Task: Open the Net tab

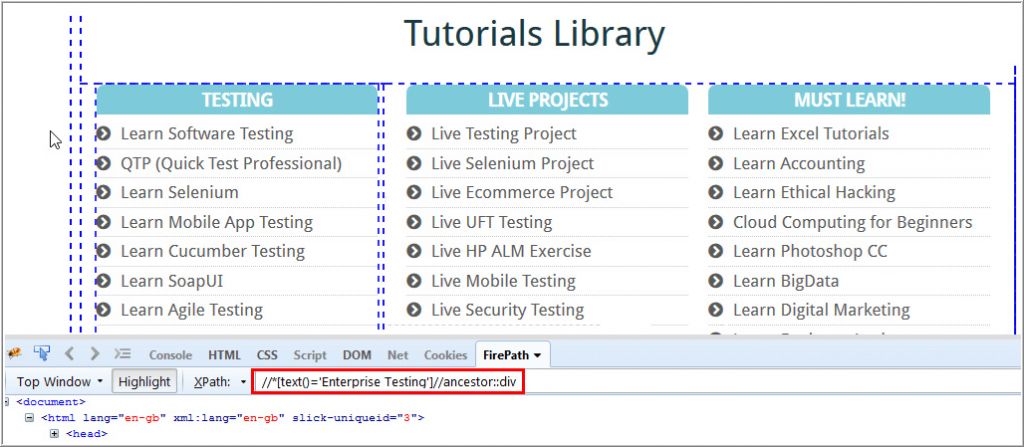Action: 398,356
